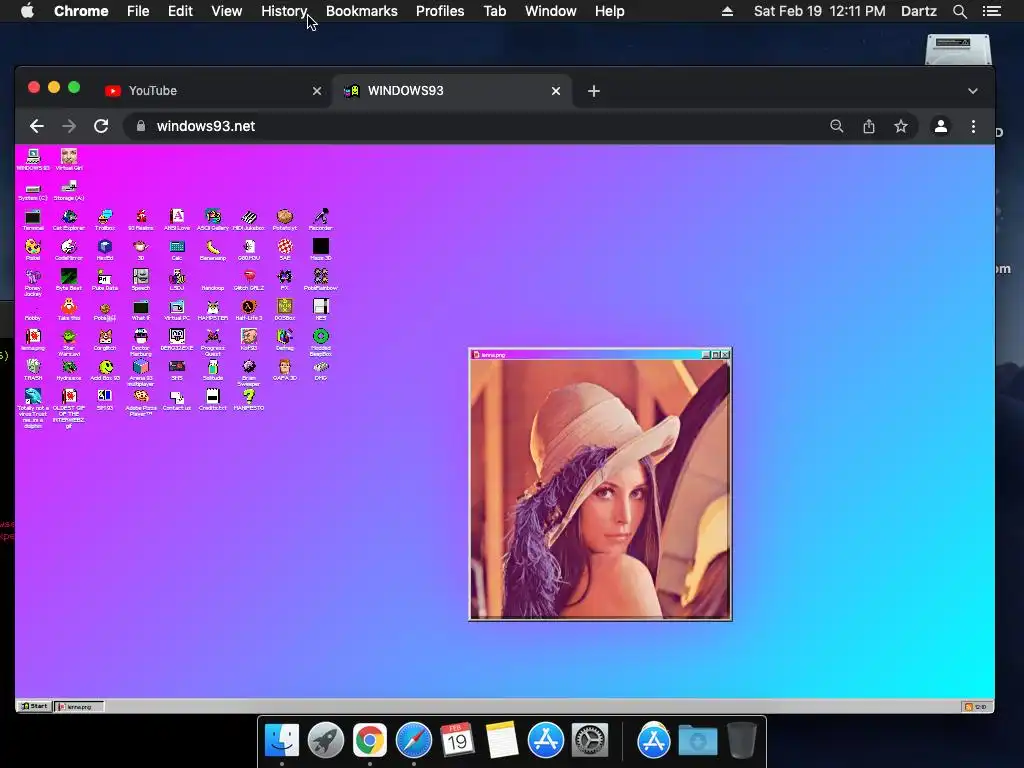
Task: Bookmark this page with the star icon
Action: [x=901, y=126]
